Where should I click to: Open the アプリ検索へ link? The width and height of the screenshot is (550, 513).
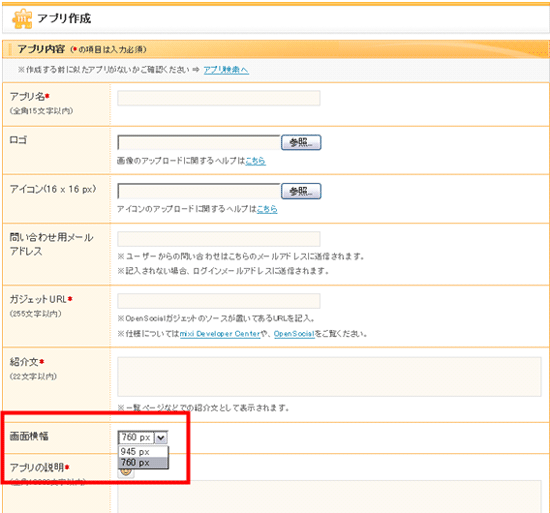226,70
